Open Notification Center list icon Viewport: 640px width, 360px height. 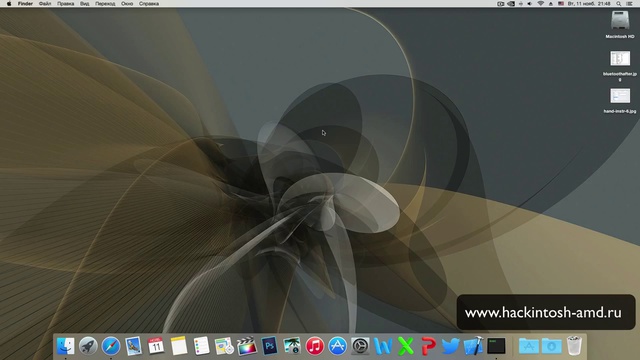coord(629,4)
